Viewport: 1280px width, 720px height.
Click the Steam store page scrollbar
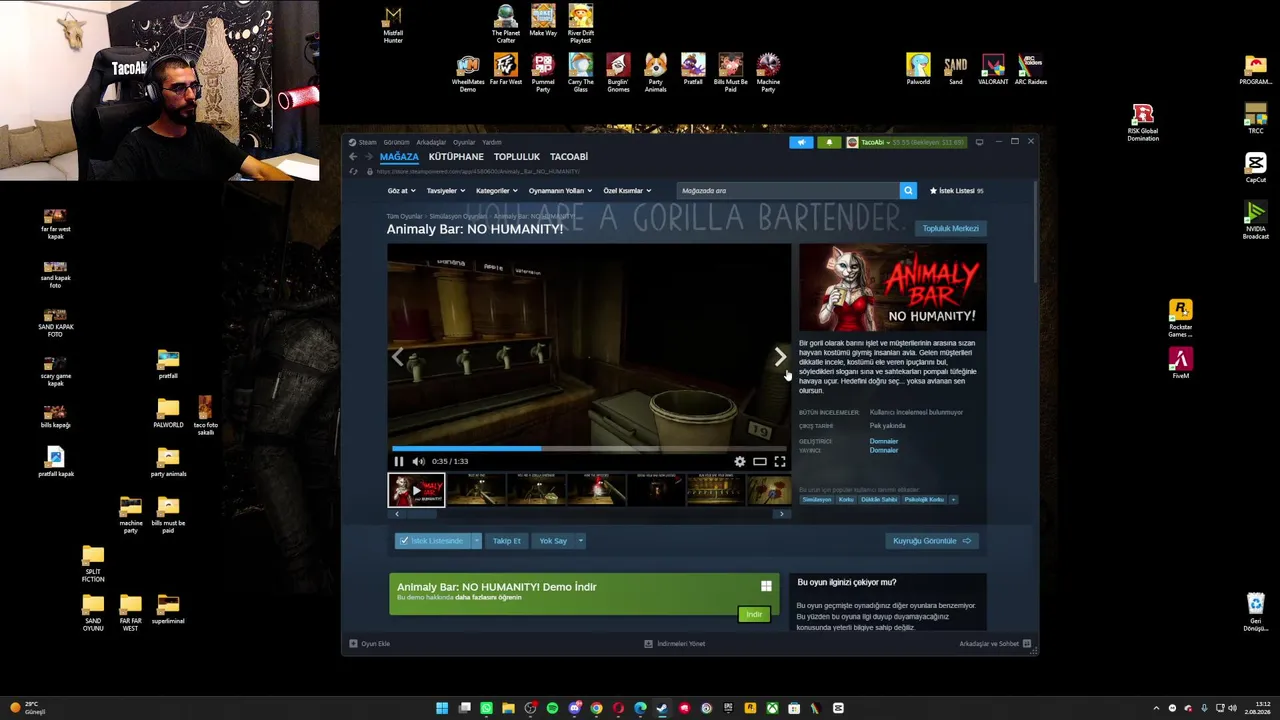click(1036, 230)
